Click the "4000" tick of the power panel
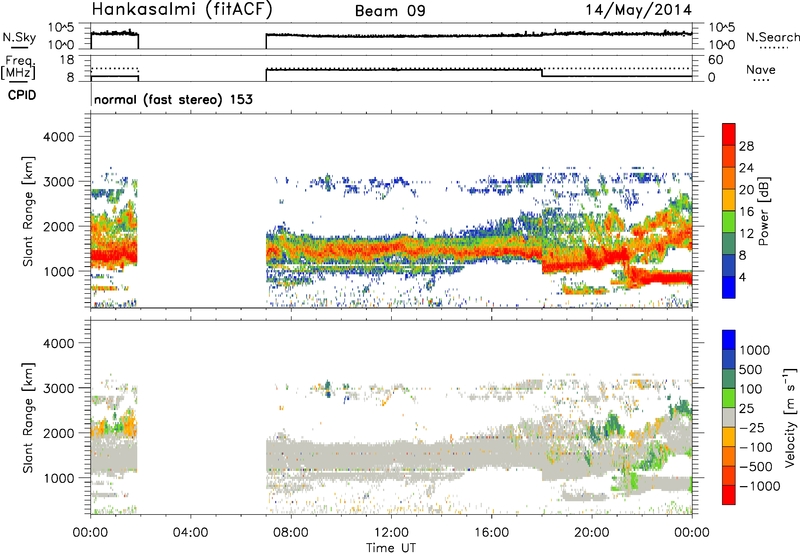800x554 pixels. pyautogui.click(x=58, y=137)
